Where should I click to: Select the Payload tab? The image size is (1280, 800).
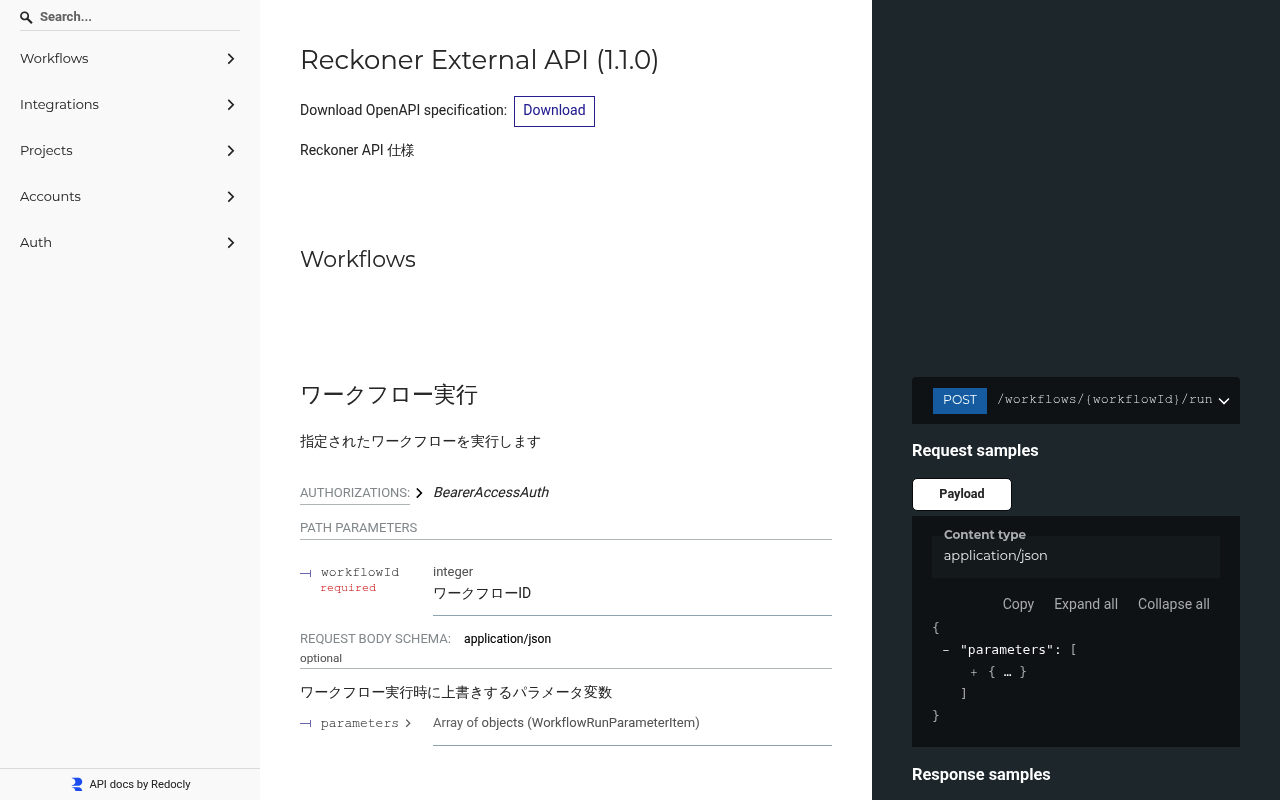tap(962, 494)
